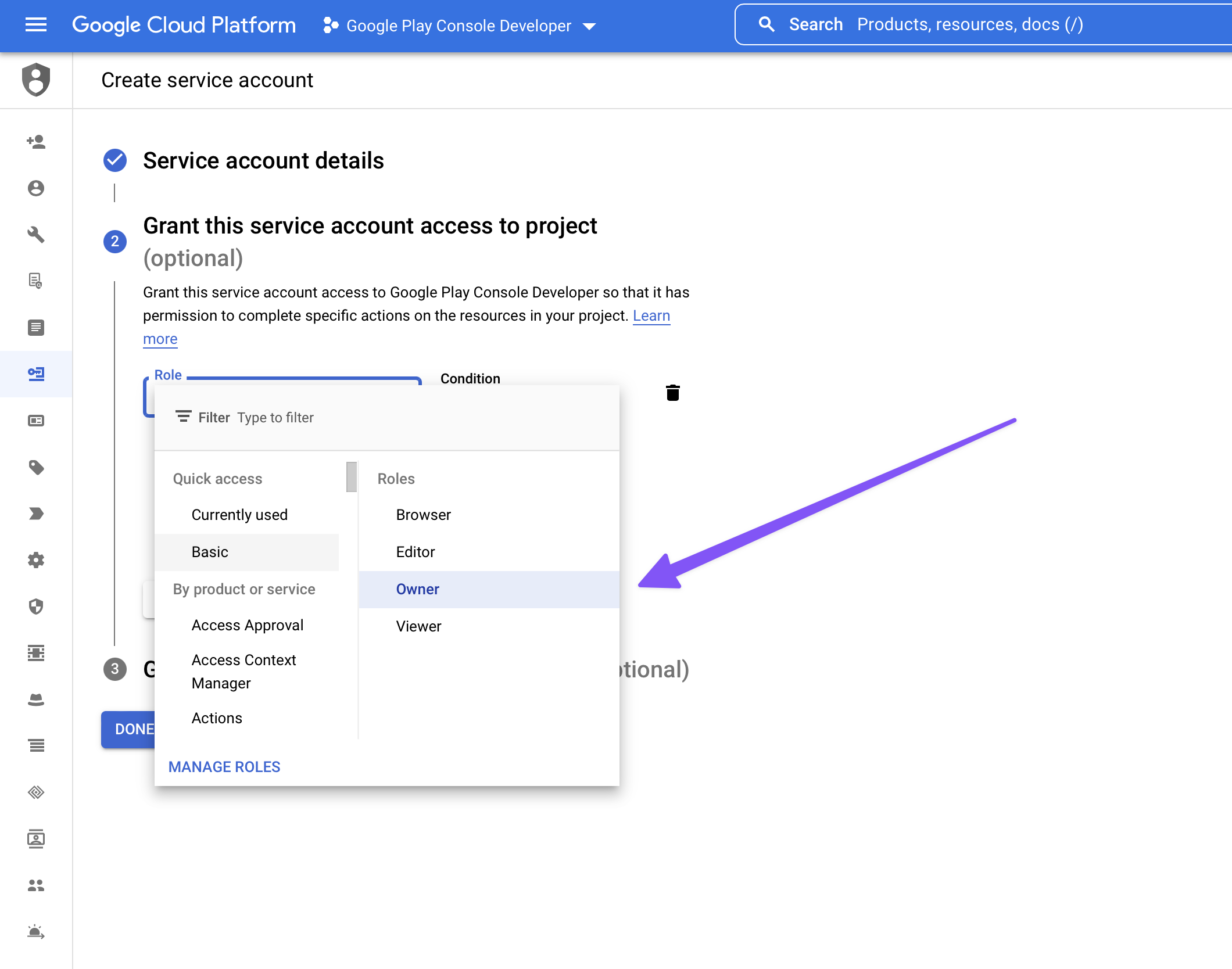
Task: Select the Editor role option
Action: (x=415, y=552)
